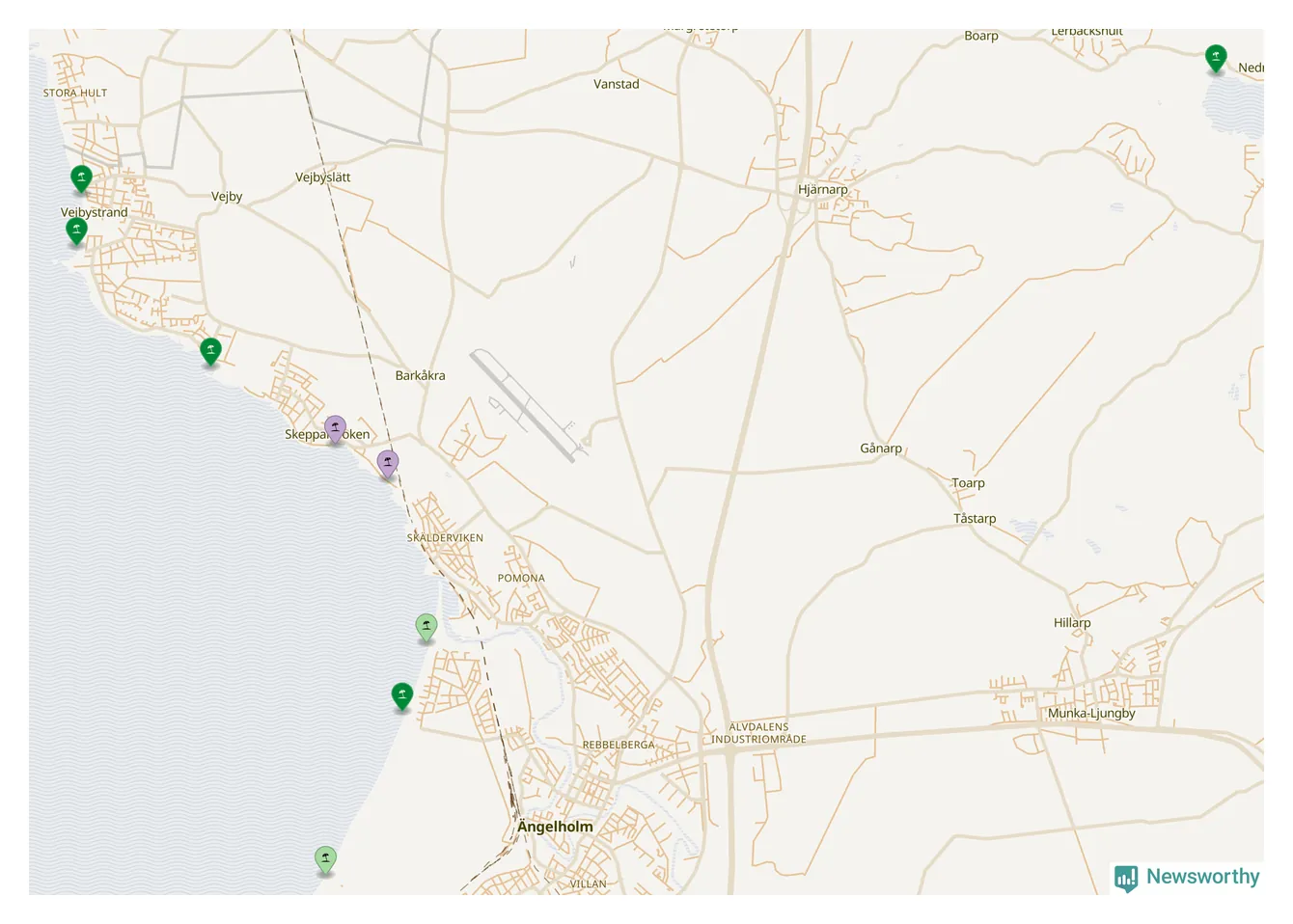Select the purple beach marker overlapping Skepparkroken label

tap(335, 429)
